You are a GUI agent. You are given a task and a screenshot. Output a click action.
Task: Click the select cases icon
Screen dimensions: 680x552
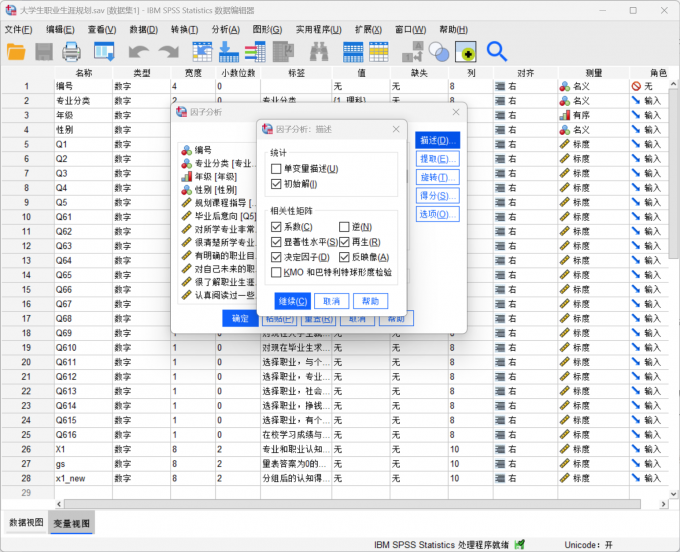click(466, 52)
